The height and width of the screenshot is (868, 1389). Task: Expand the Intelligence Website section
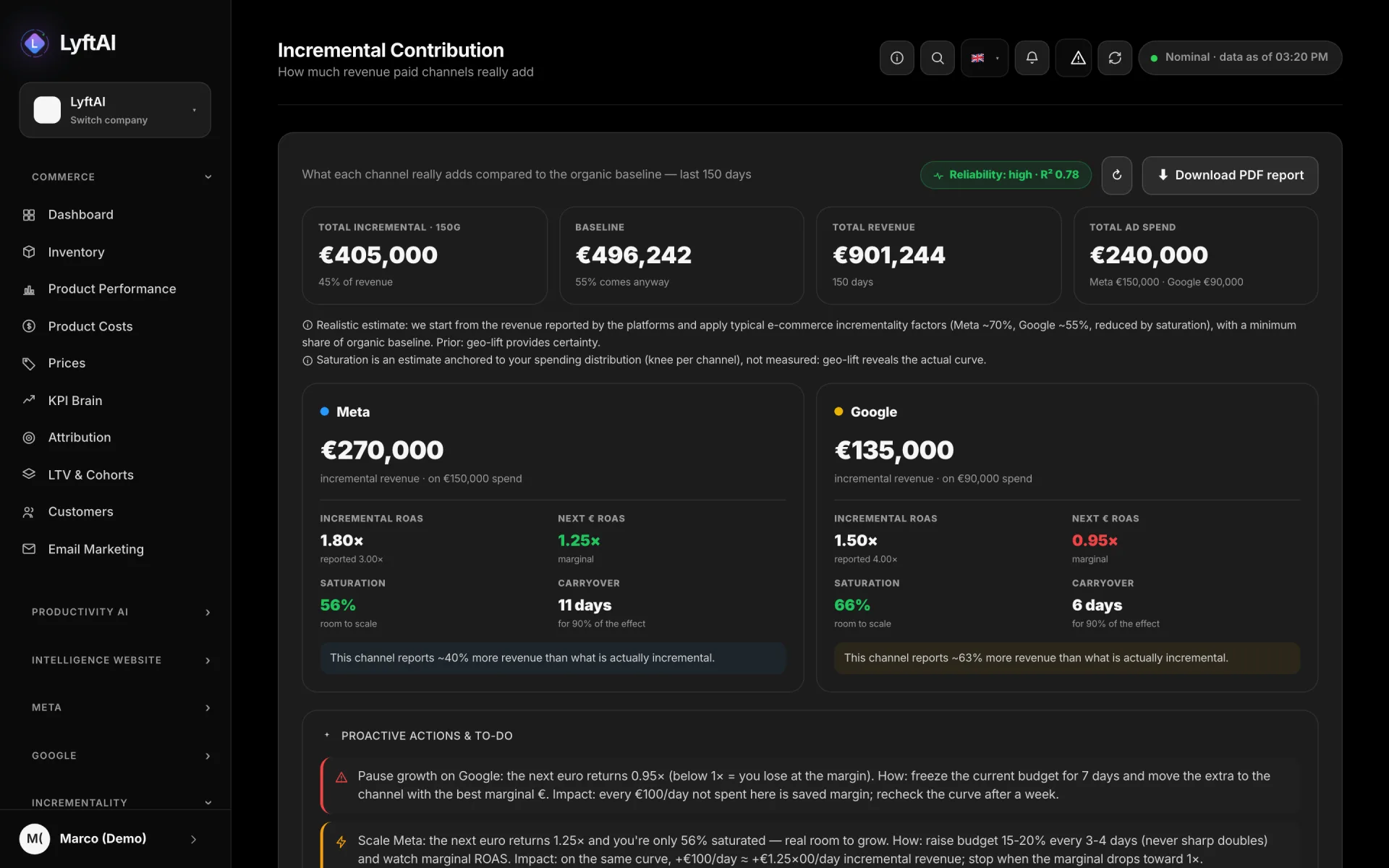click(x=120, y=660)
